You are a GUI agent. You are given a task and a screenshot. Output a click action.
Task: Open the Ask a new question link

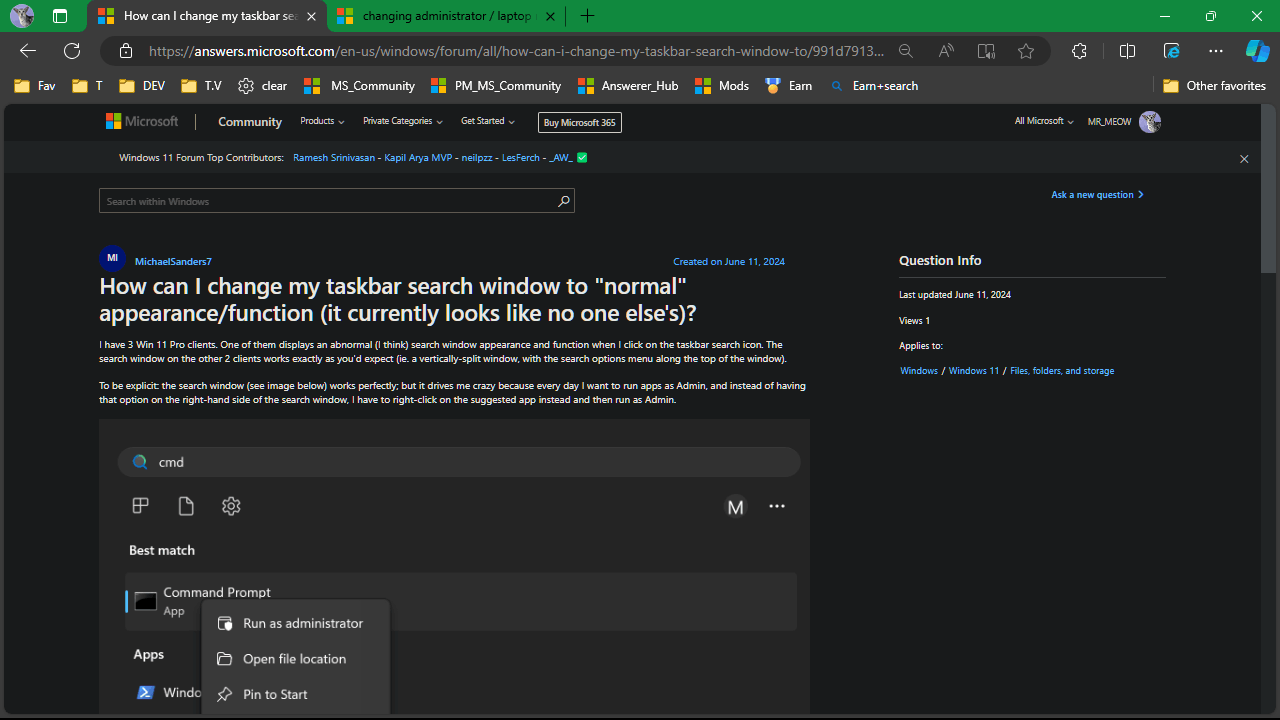[1092, 194]
